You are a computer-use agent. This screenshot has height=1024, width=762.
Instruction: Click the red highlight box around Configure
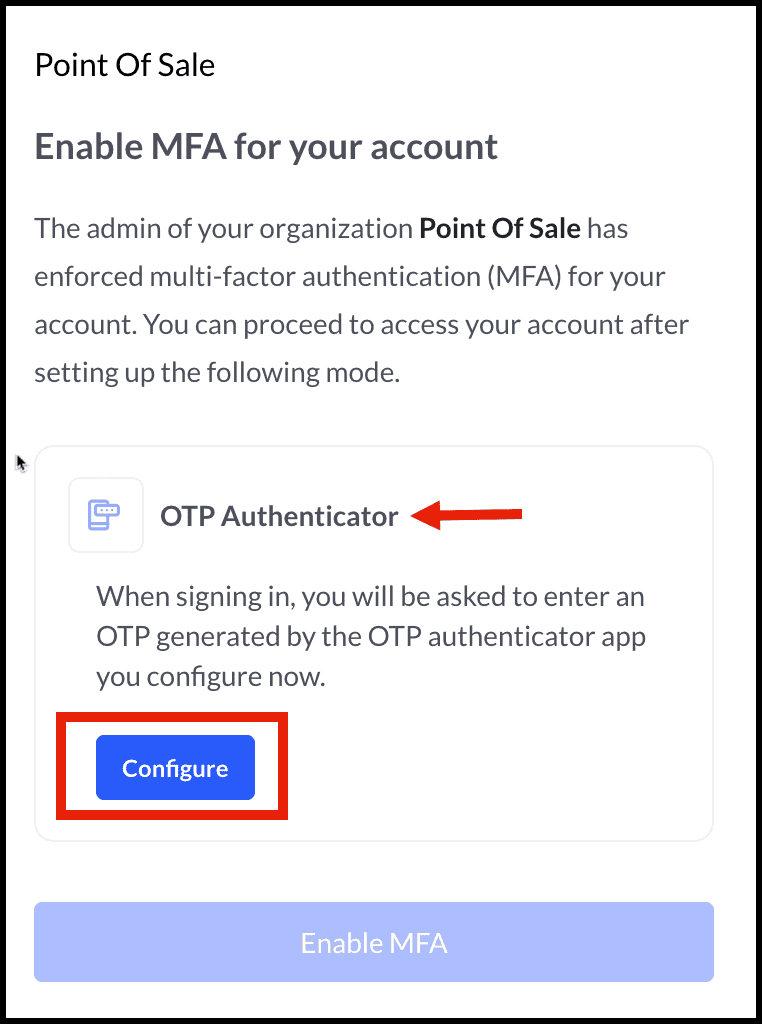click(172, 766)
